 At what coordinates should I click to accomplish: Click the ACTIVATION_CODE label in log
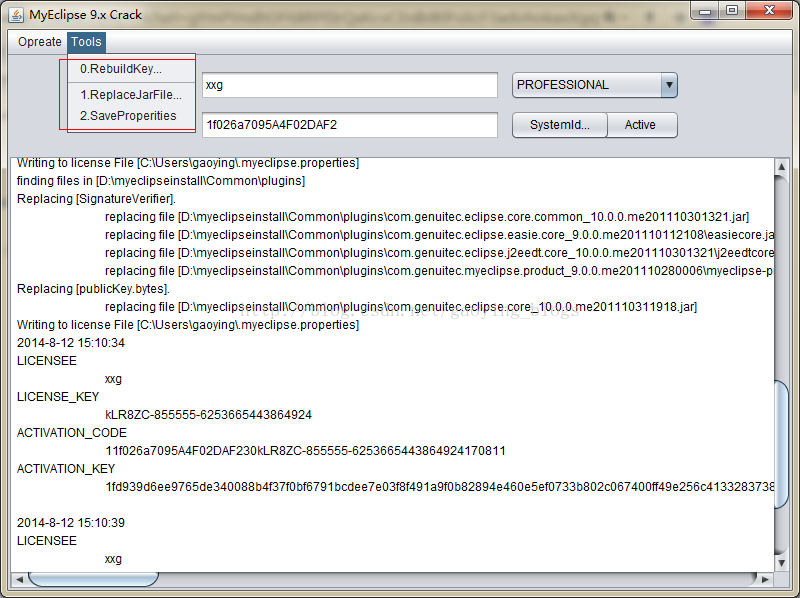coord(72,433)
